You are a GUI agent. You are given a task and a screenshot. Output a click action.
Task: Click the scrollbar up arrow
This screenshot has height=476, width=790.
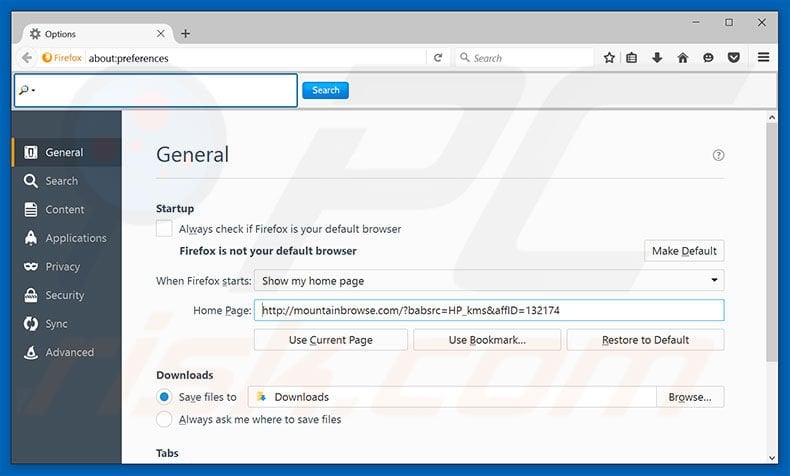point(772,117)
